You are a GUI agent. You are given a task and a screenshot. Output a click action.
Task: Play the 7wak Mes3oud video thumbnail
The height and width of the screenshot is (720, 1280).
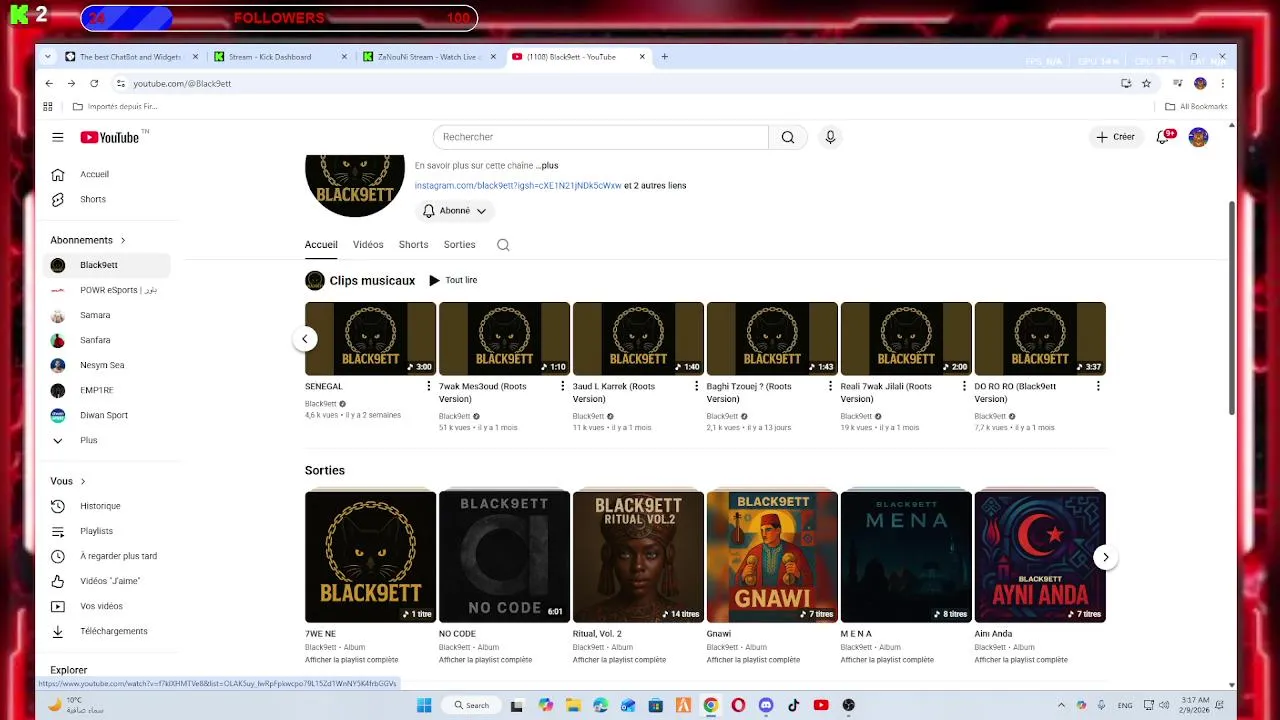(x=504, y=339)
